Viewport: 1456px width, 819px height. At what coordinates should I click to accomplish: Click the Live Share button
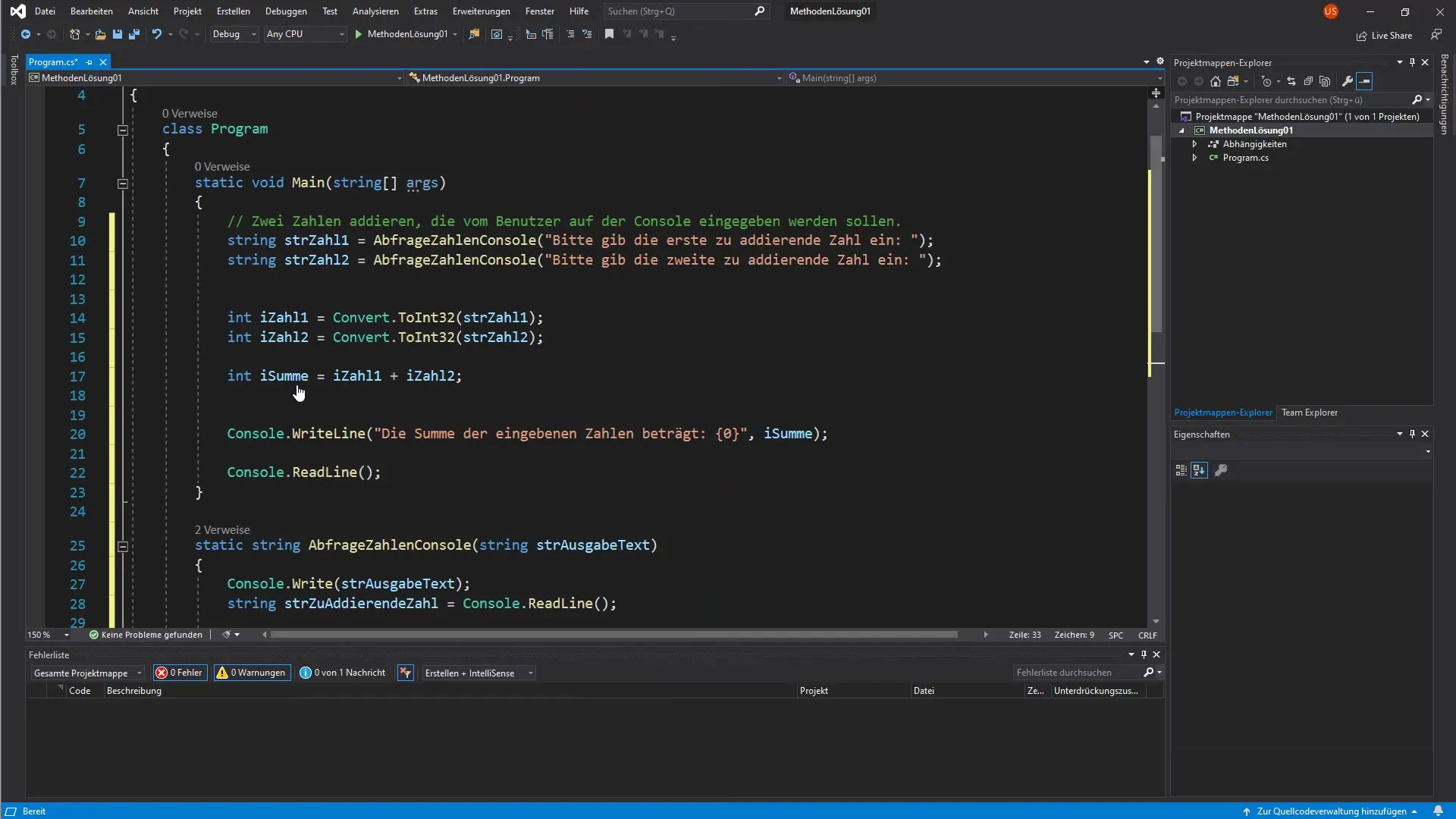tap(1384, 36)
